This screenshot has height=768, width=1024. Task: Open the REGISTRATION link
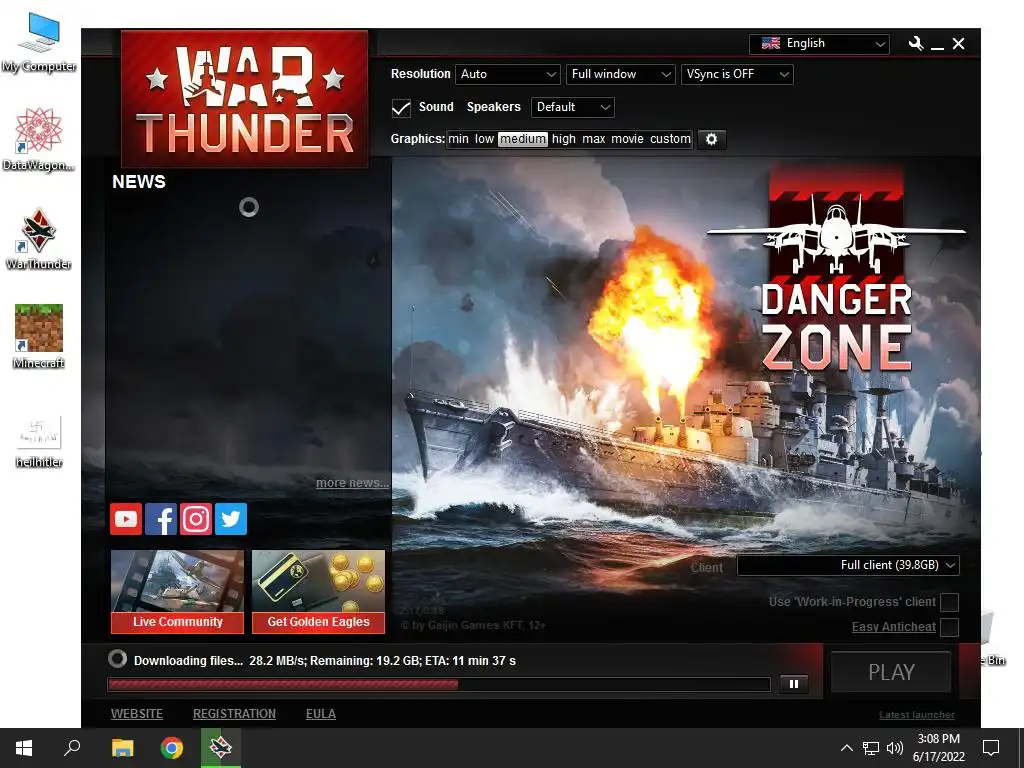(x=234, y=714)
